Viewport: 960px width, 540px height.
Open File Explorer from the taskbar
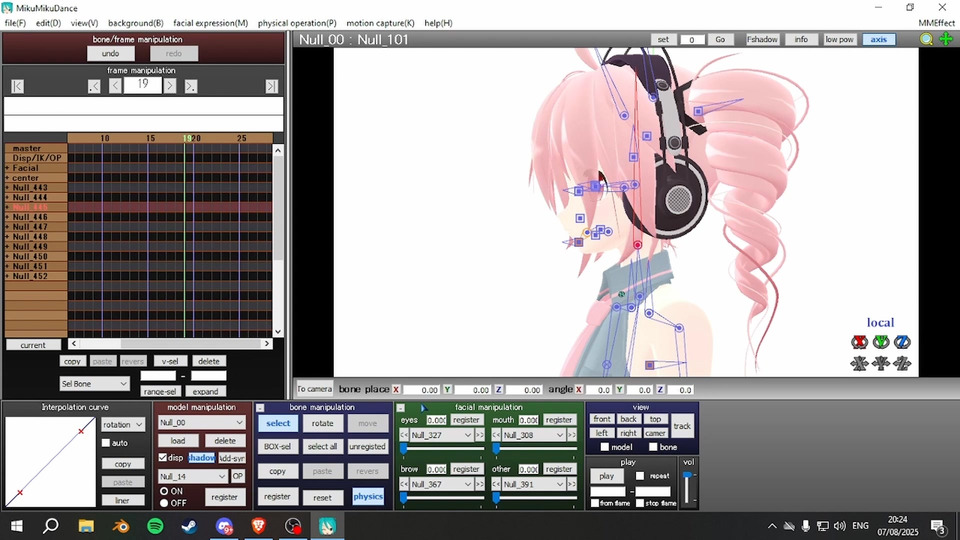coord(86,526)
